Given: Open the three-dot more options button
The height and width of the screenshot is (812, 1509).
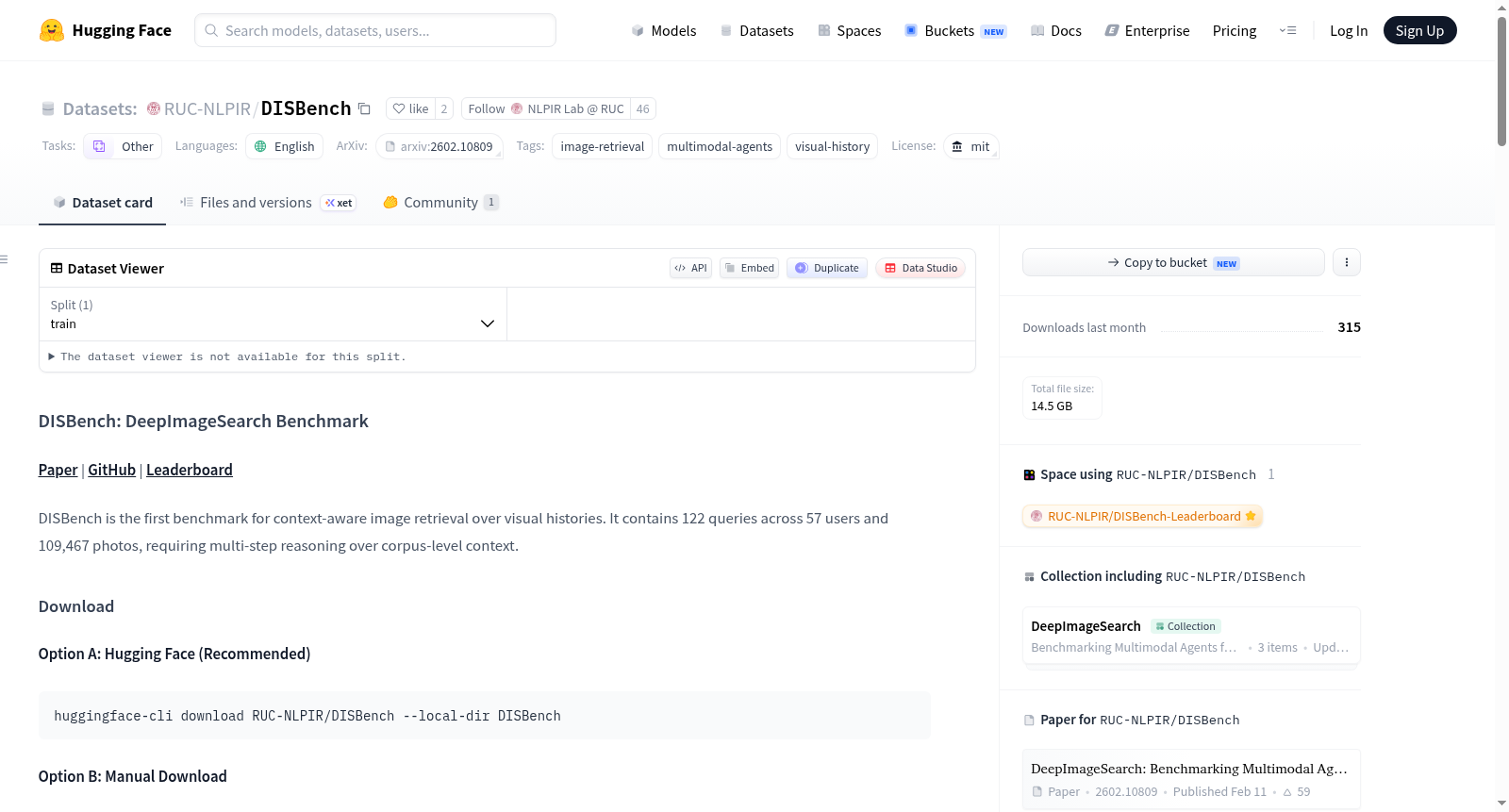Looking at the screenshot, I should tap(1347, 262).
